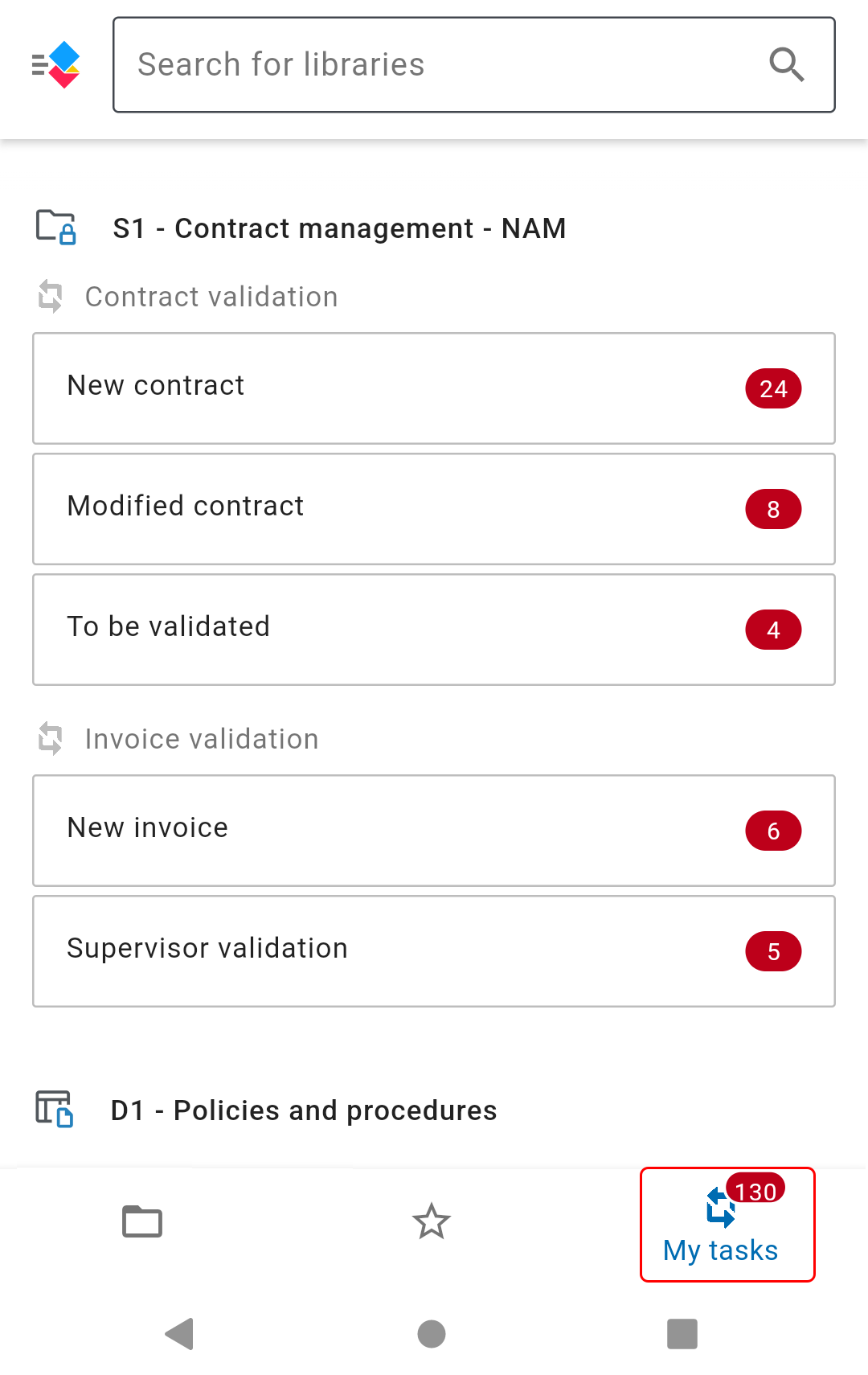Open S1 - Contract management - NAM library

(x=339, y=228)
